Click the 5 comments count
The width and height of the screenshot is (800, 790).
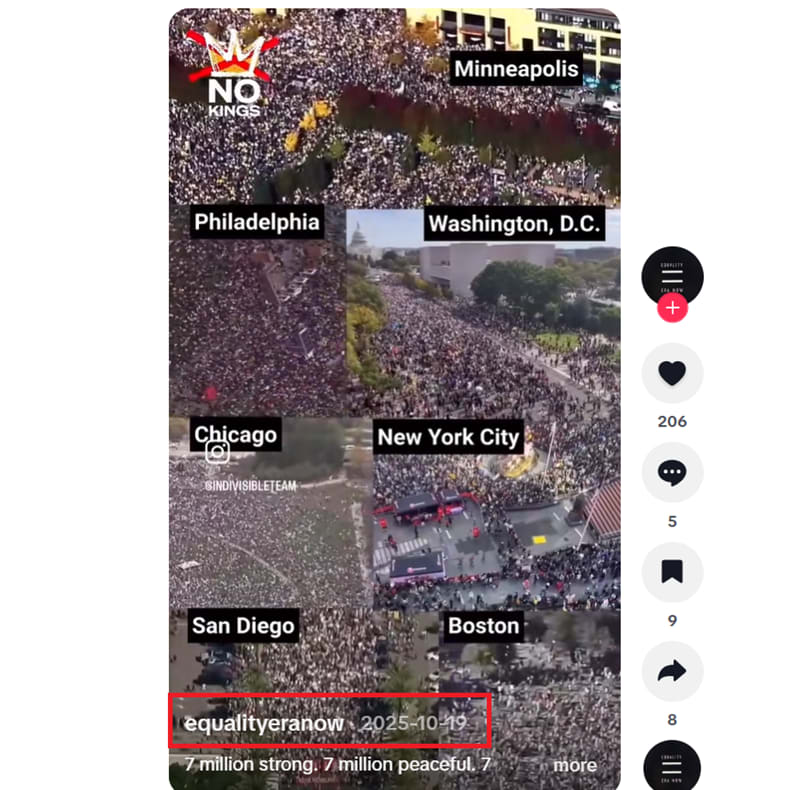[x=672, y=521]
